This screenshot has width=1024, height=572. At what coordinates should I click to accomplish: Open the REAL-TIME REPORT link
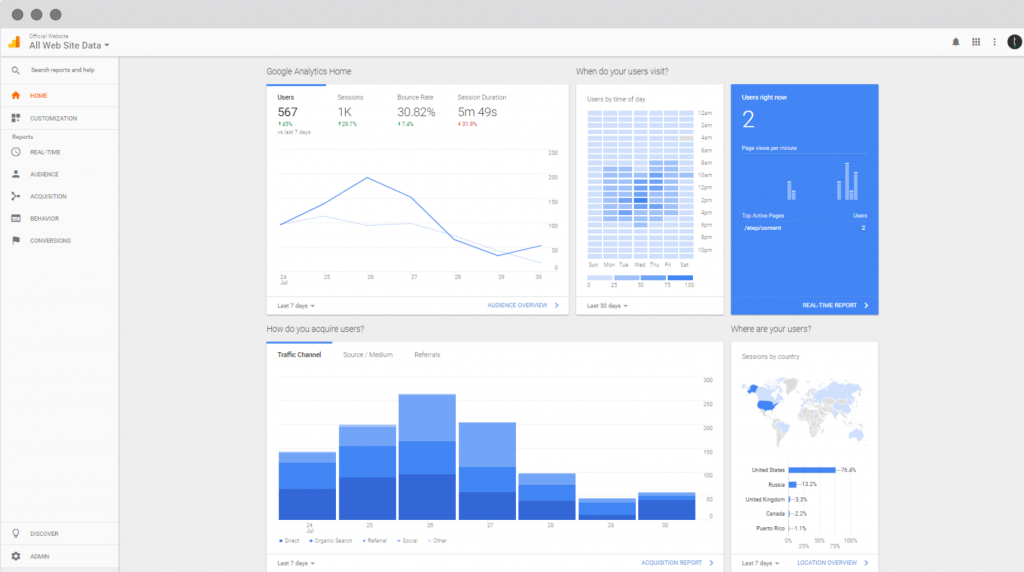coord(829,305)
